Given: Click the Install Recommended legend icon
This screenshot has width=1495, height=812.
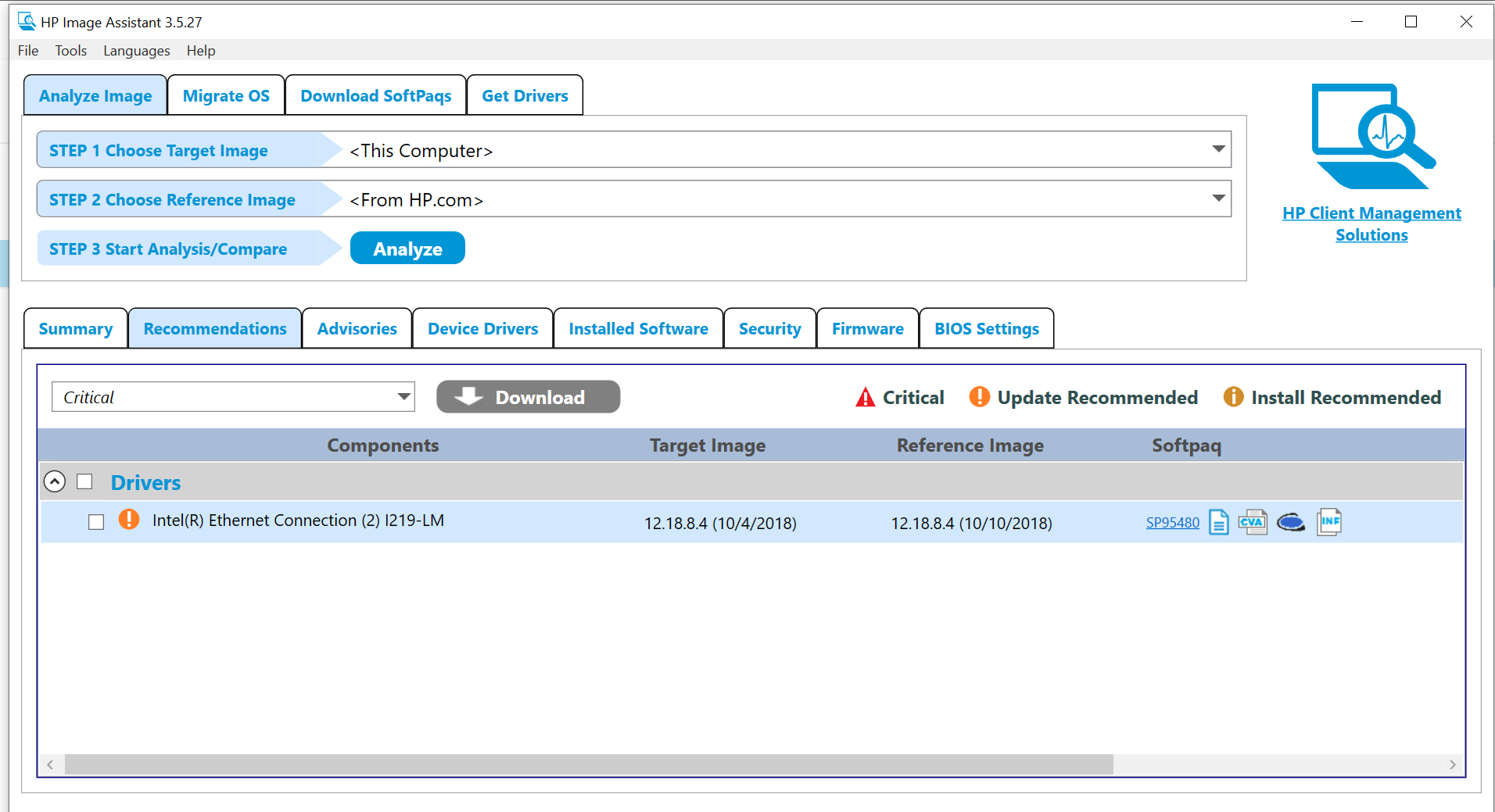Looking at the screenshot, I should pyautogui.click(x=1233, y=397).
